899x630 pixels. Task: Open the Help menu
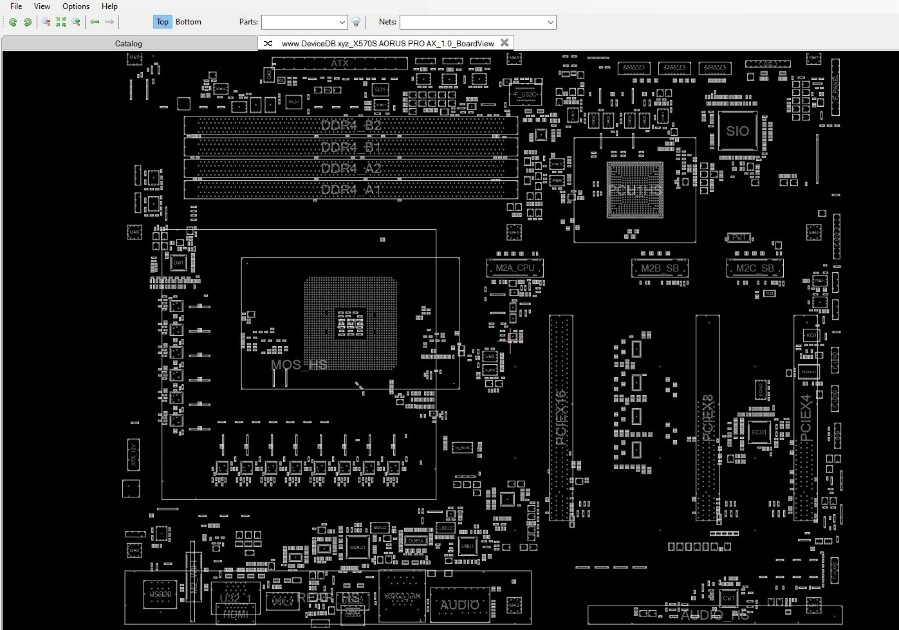110,6
